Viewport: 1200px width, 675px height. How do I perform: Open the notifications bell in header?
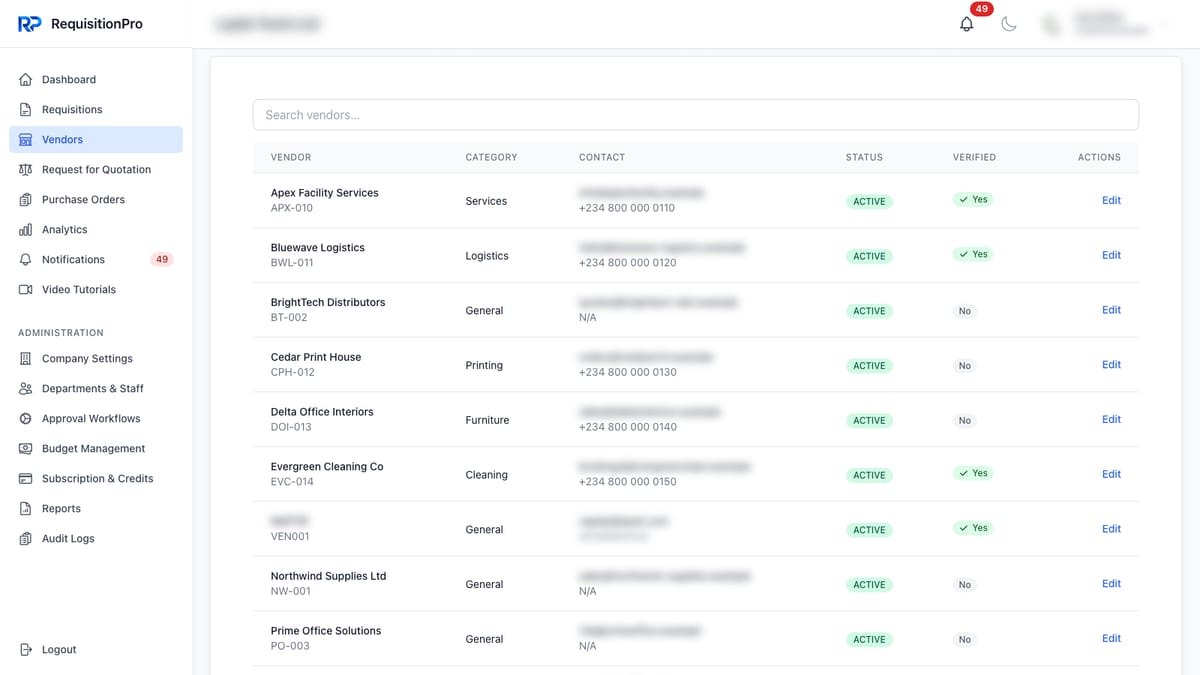(966, 24)
